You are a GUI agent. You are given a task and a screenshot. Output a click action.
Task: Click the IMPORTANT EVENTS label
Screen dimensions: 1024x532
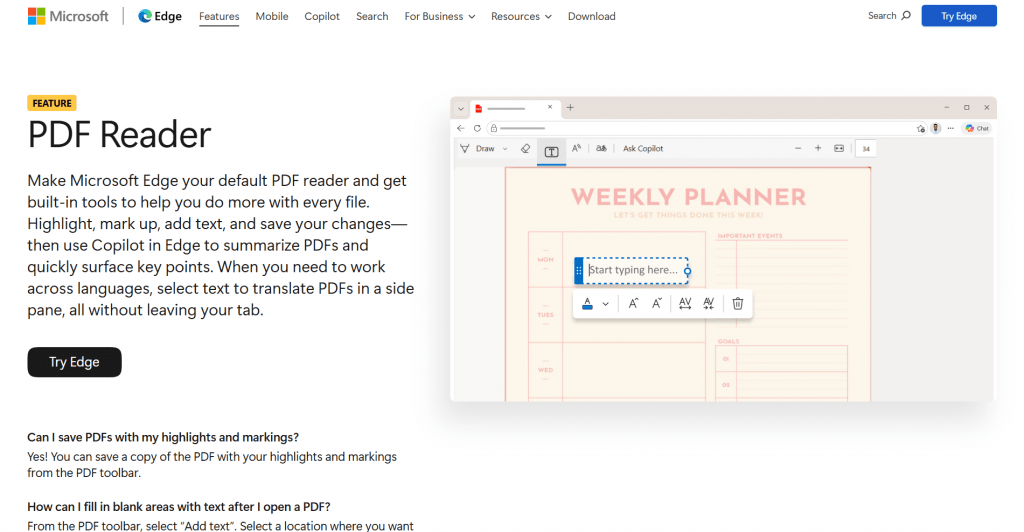[750, 236]
